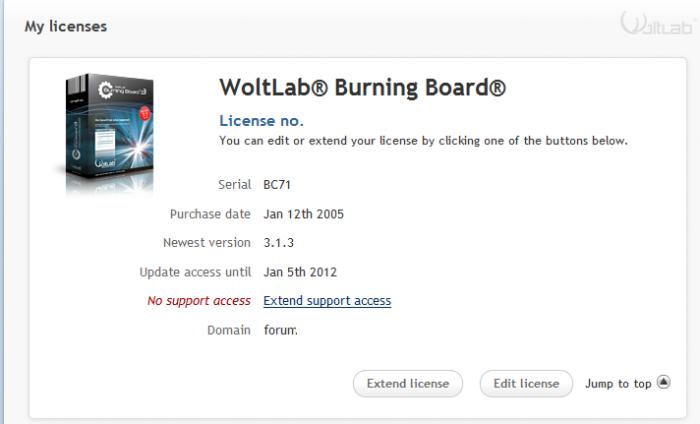This screenshot has height=424, width=700.
Task: Click the Serial field label
Action: tap(234, 185)
